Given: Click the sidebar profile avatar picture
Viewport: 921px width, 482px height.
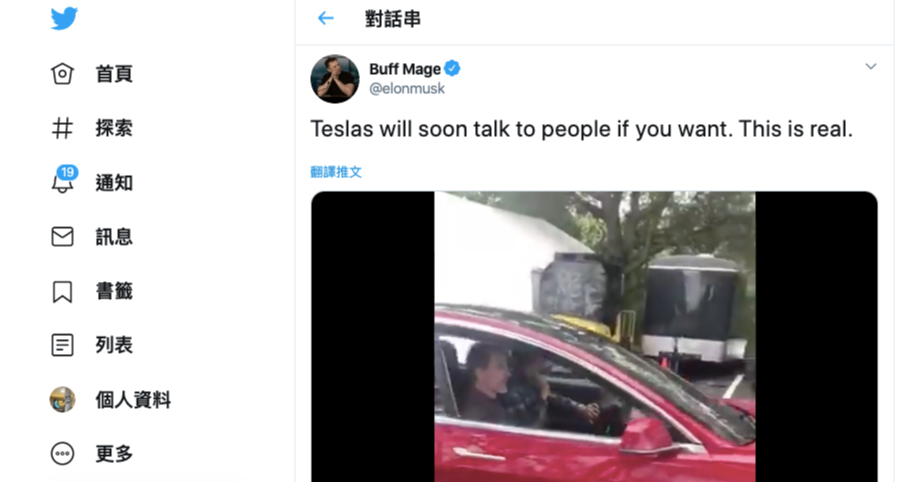Looking at the screenshot, I should tap(62, 399).
